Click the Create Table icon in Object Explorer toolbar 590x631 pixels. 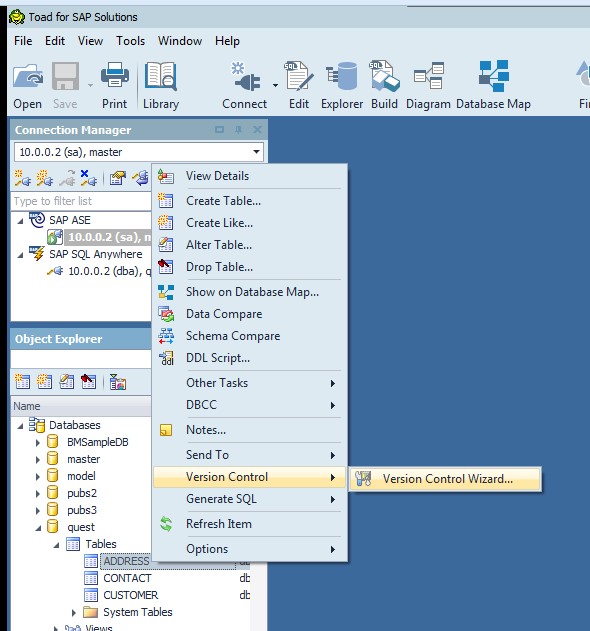click(x=22, y=381)
